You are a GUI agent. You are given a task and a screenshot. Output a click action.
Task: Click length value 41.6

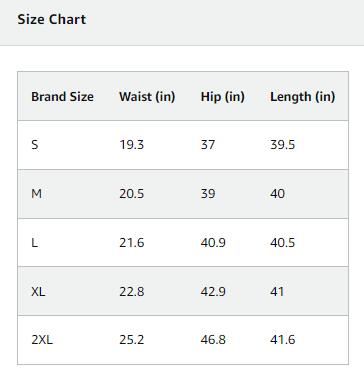point(283,340)
